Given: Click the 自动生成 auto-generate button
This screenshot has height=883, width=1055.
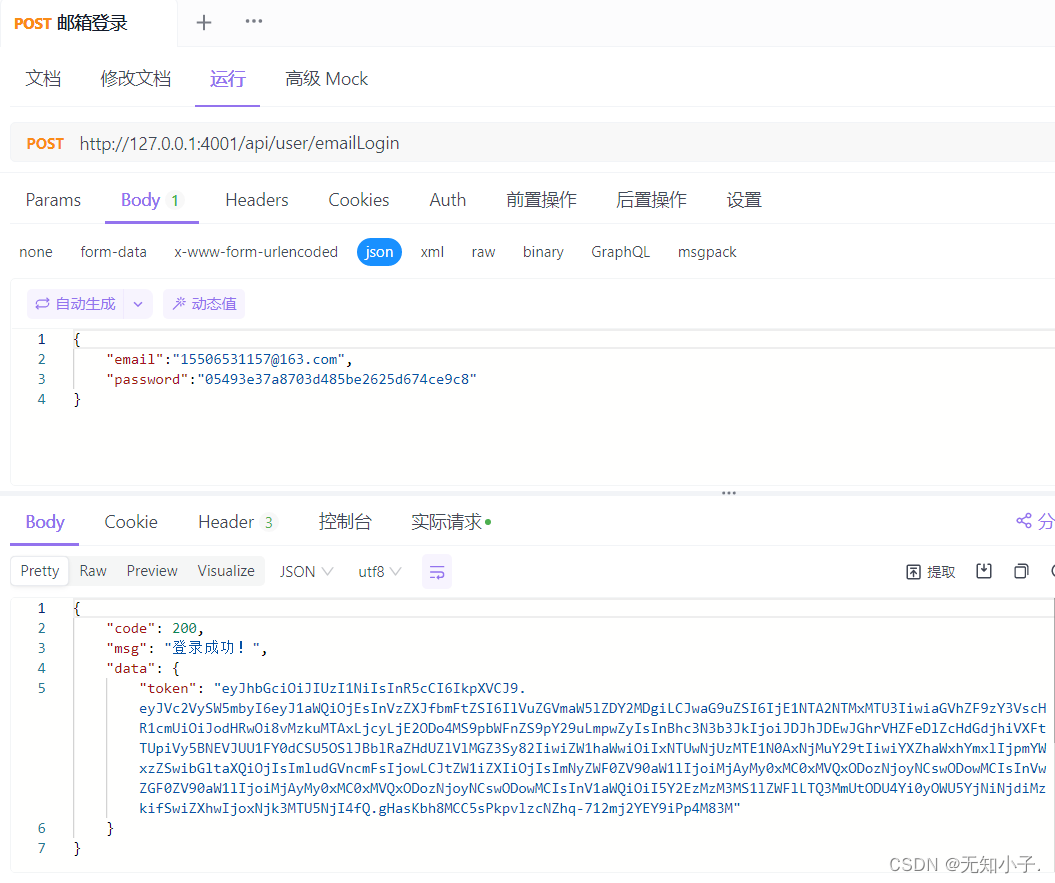Looking at the screenshot, I should click(75, 304).
